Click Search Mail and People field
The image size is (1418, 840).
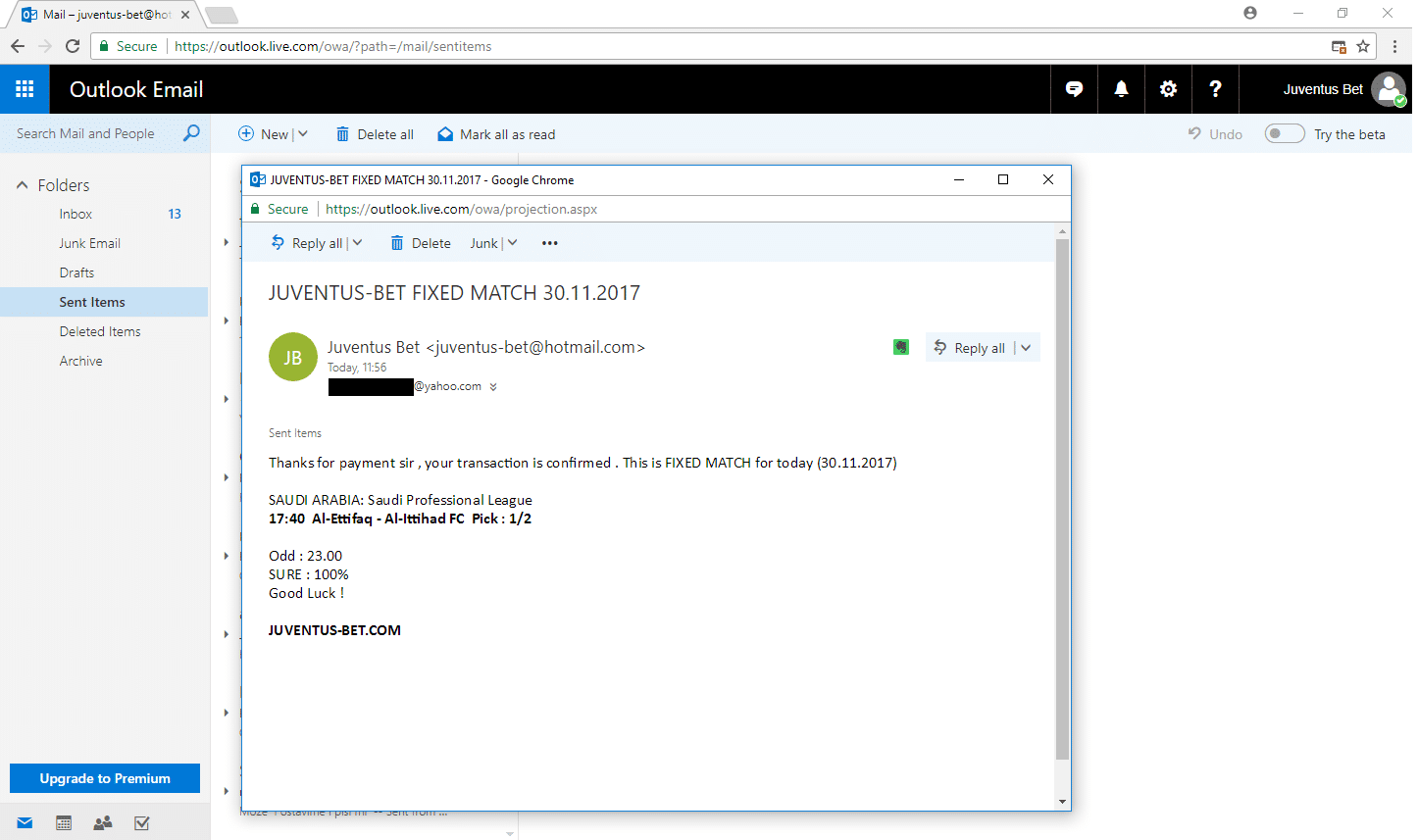85,133
